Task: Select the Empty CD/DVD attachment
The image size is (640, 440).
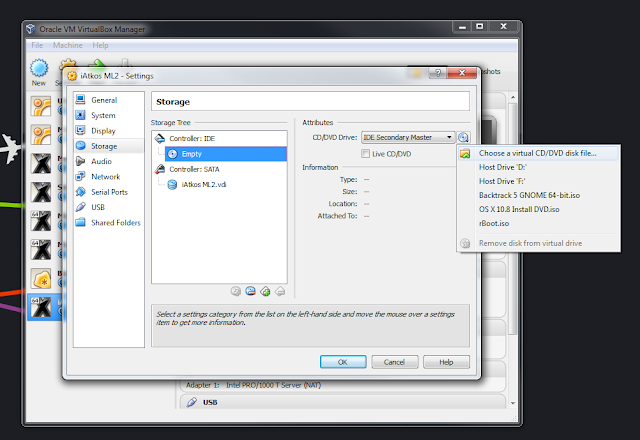Action: click(x=226, y=154)
